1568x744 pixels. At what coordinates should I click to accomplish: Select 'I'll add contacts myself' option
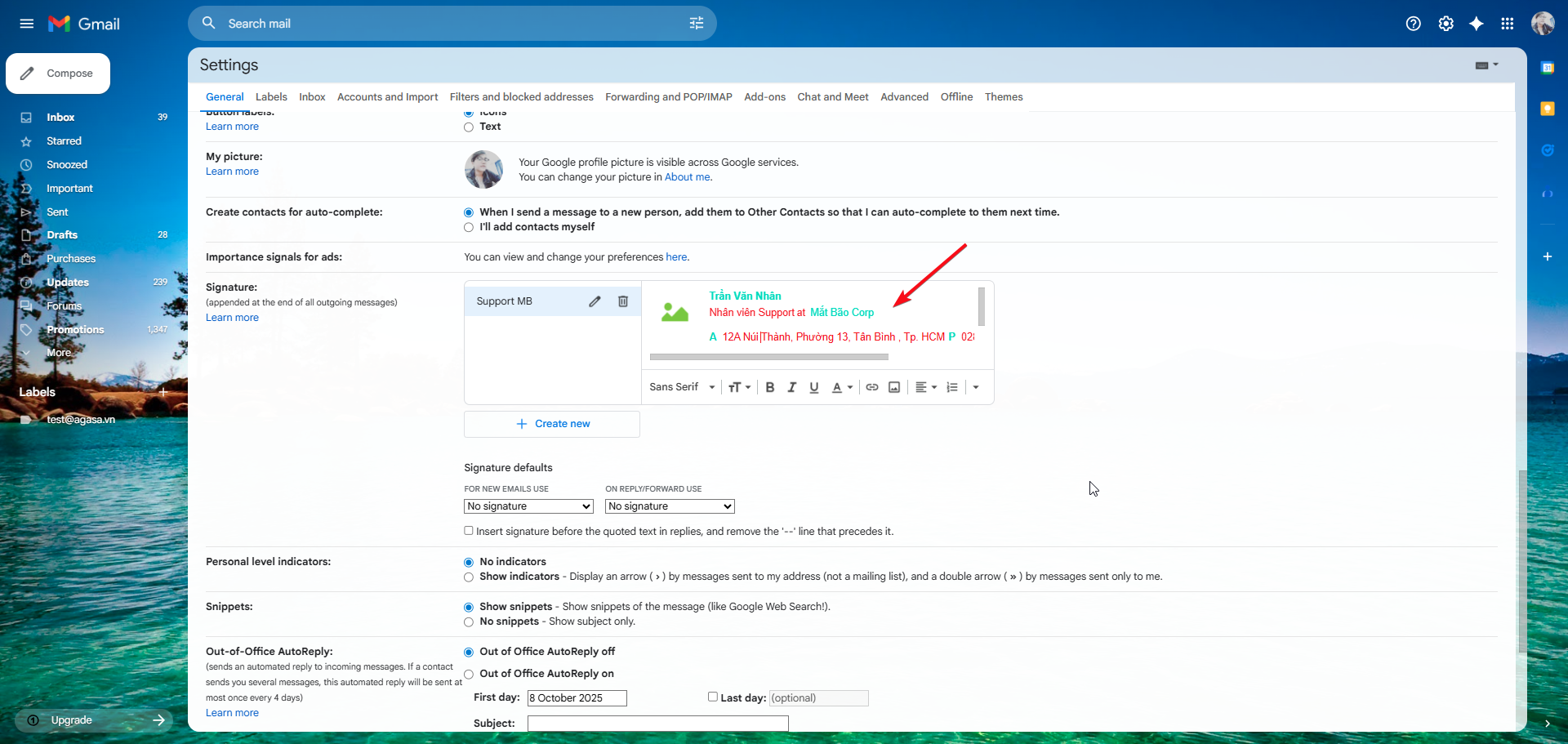point(469,228)
